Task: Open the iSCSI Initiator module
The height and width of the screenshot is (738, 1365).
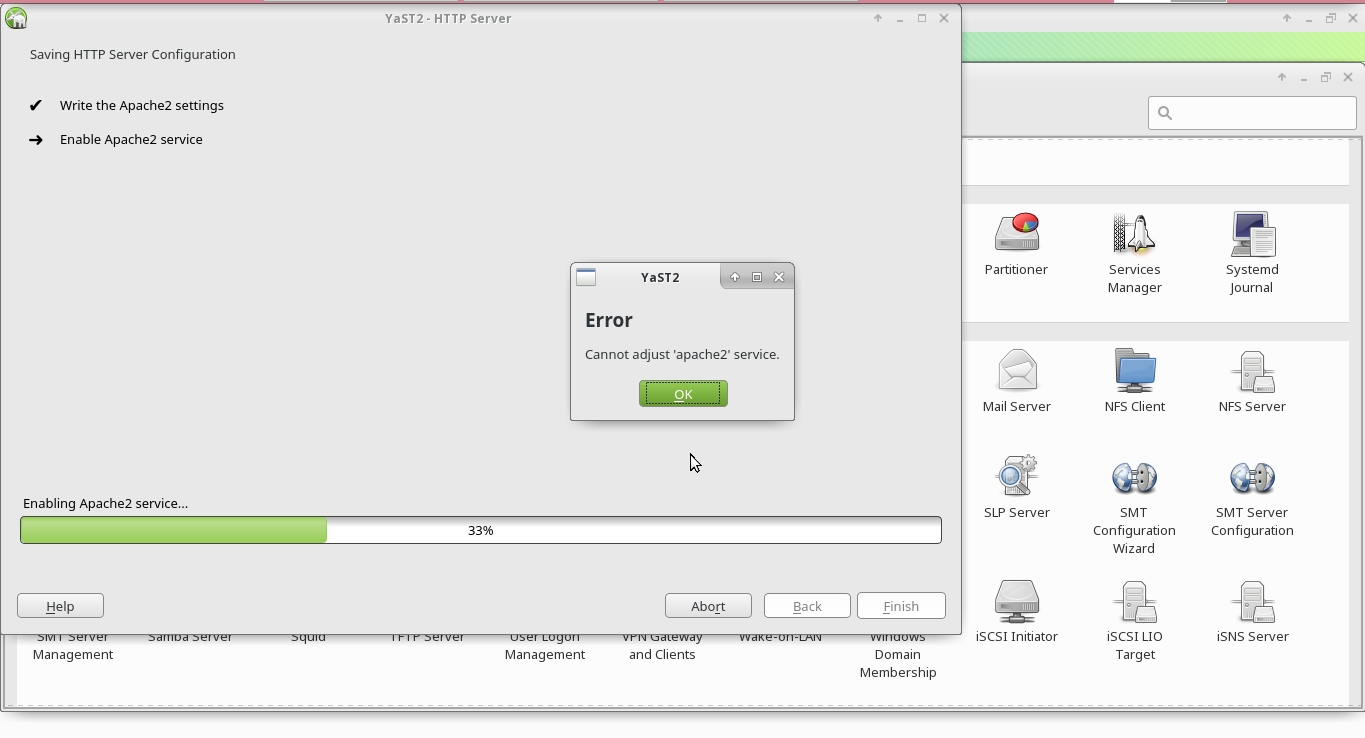Action: tap(1016, 612)
